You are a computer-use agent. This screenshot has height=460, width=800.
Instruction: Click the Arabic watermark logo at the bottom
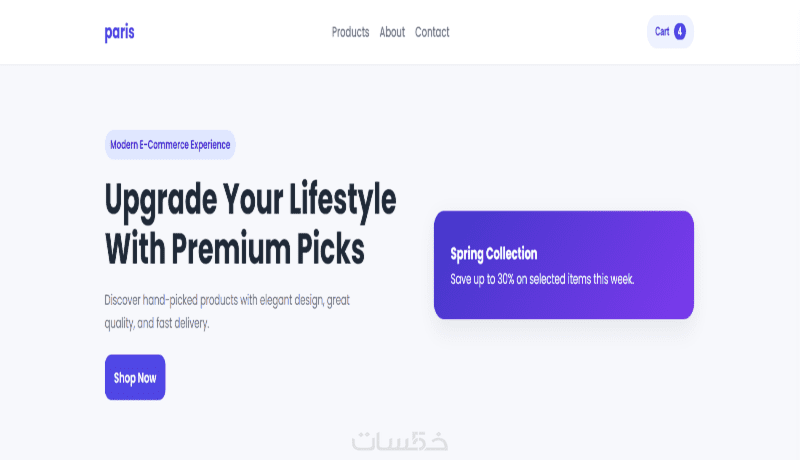(400, 441)
